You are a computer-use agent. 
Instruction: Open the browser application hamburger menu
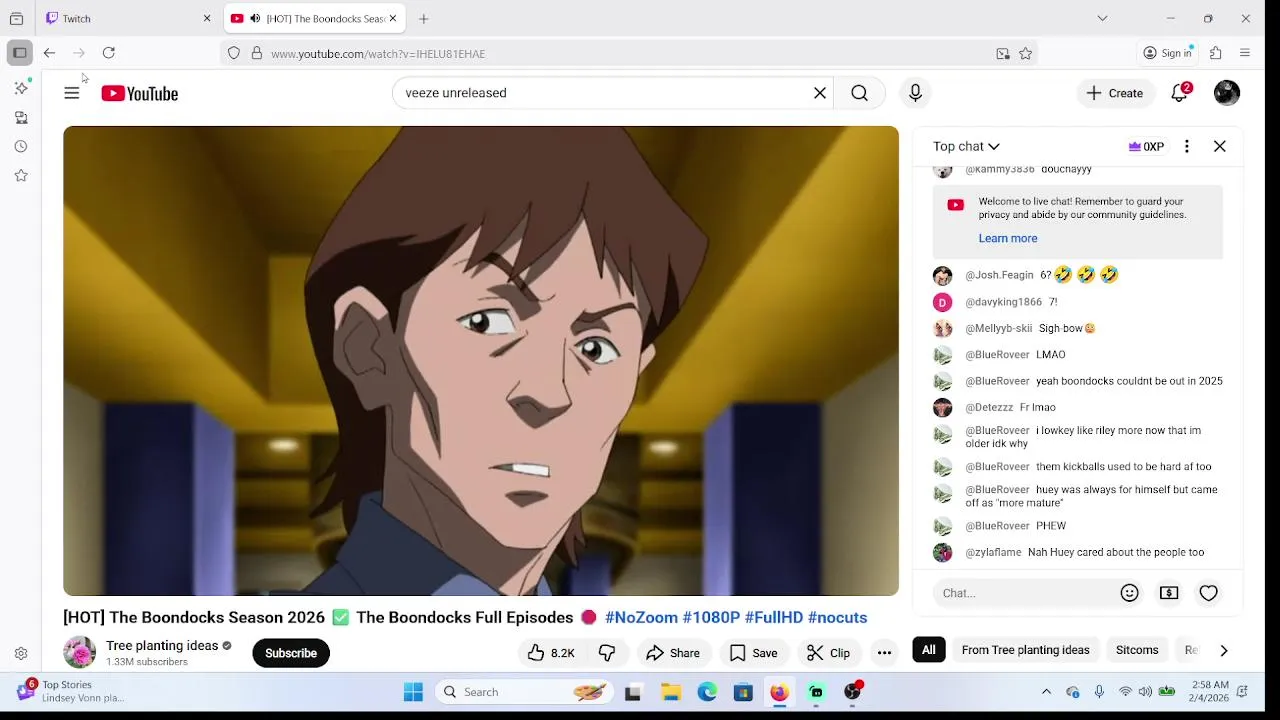(x=1245, y=53)
